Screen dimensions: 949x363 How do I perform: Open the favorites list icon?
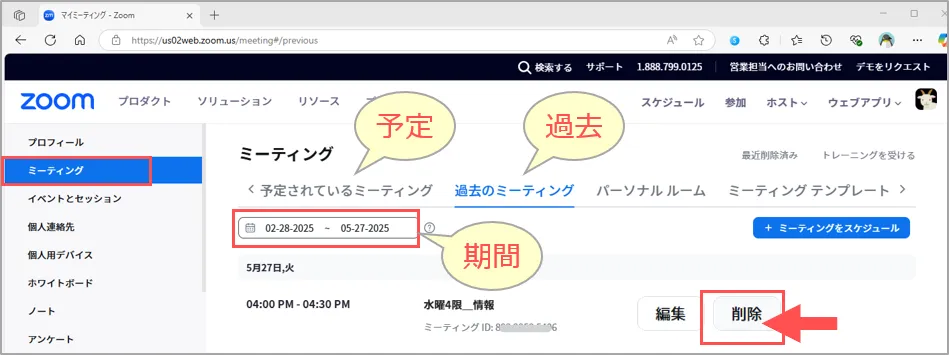click(796, 41)
